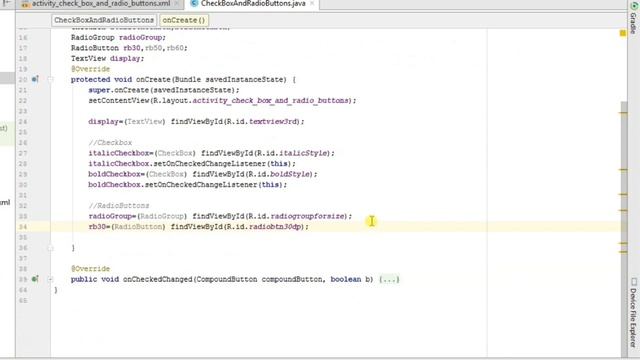
Task: Click 'boldCheckbox.setOnCheckedChangeListener(this);' line
Action: pyautogui.click(x=188, y=184)
